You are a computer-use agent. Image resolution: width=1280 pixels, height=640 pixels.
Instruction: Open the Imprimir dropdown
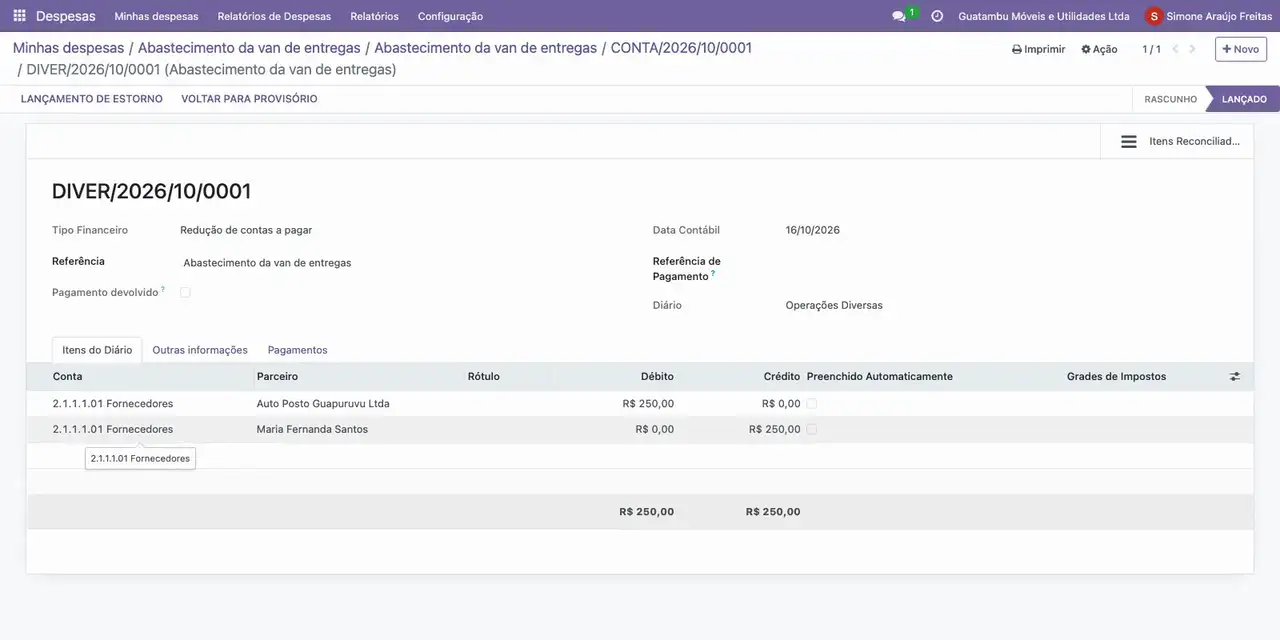(1038, 49)
